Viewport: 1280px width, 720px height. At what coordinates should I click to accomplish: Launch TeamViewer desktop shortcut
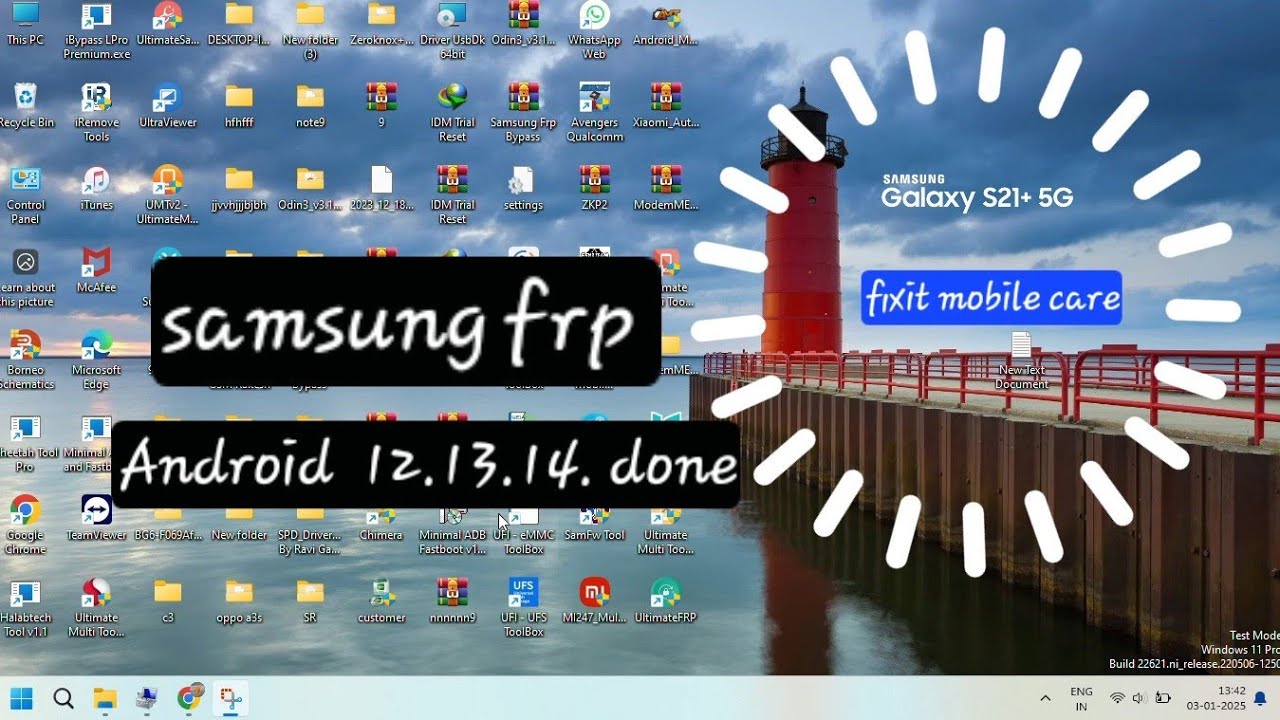[96, 518]
